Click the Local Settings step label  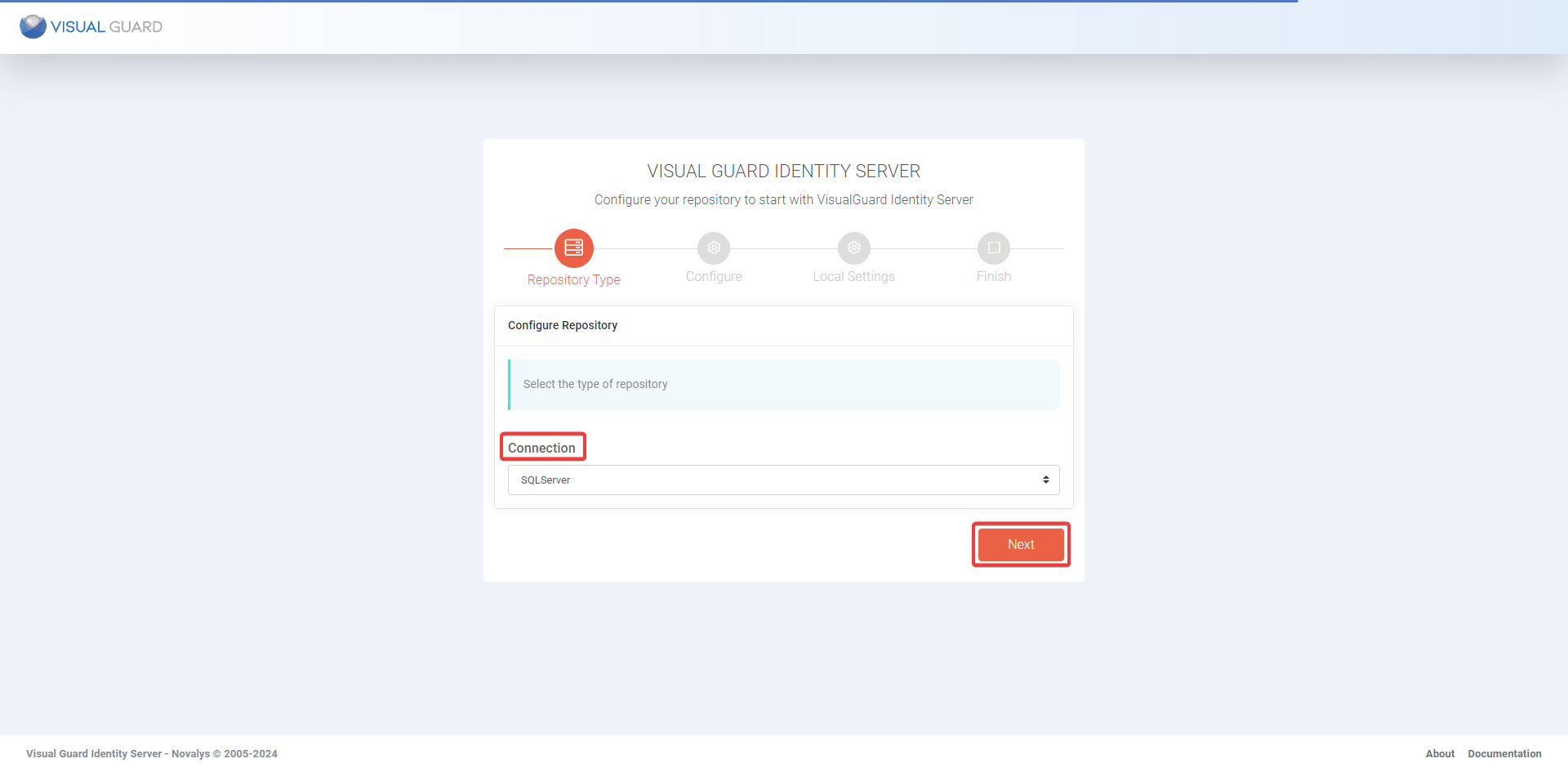point(853,276)
